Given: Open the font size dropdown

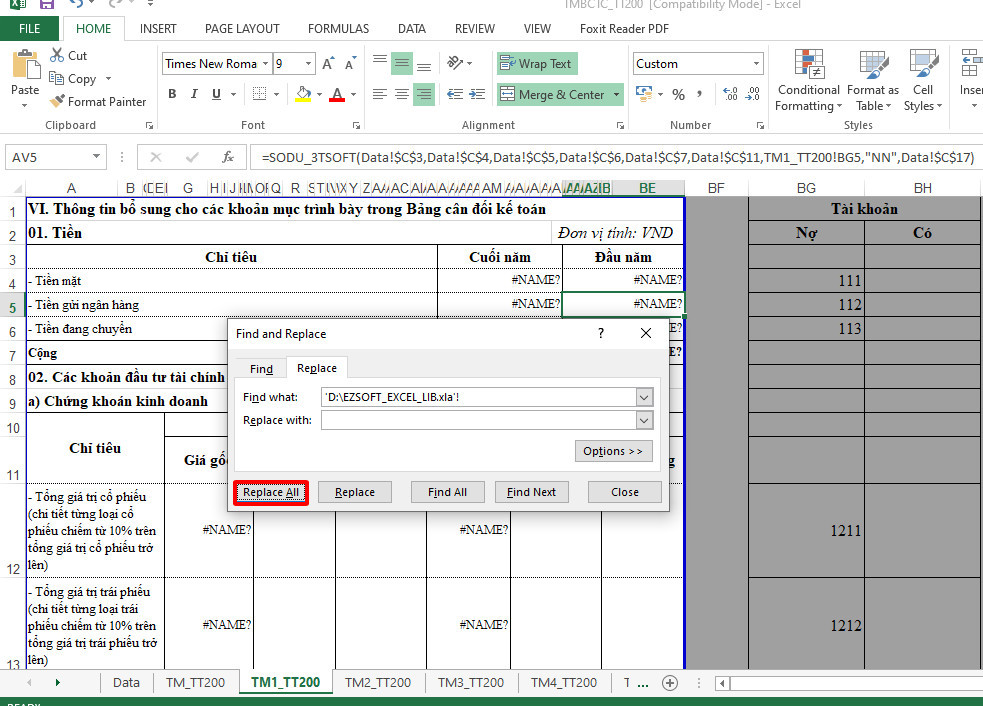Looking at the screenshot, I should coord(308,63).
